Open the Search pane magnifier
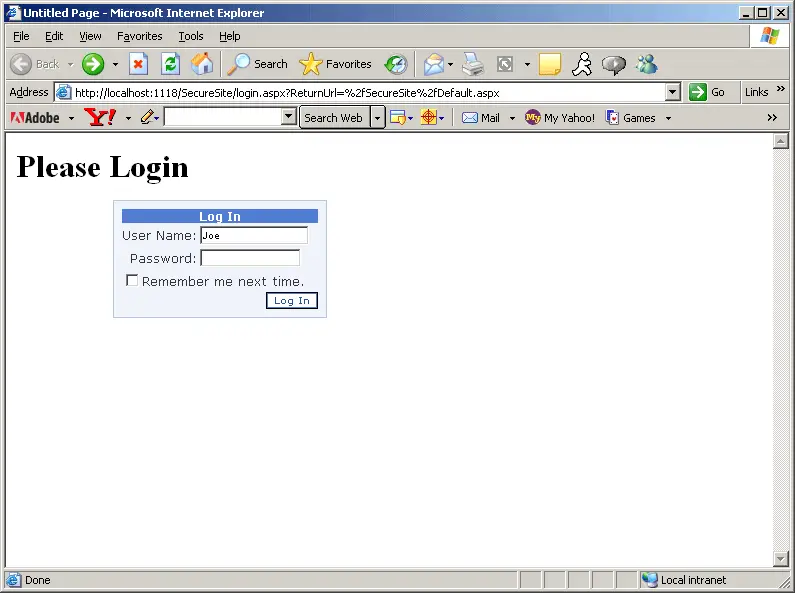 (x=238, y=64)
